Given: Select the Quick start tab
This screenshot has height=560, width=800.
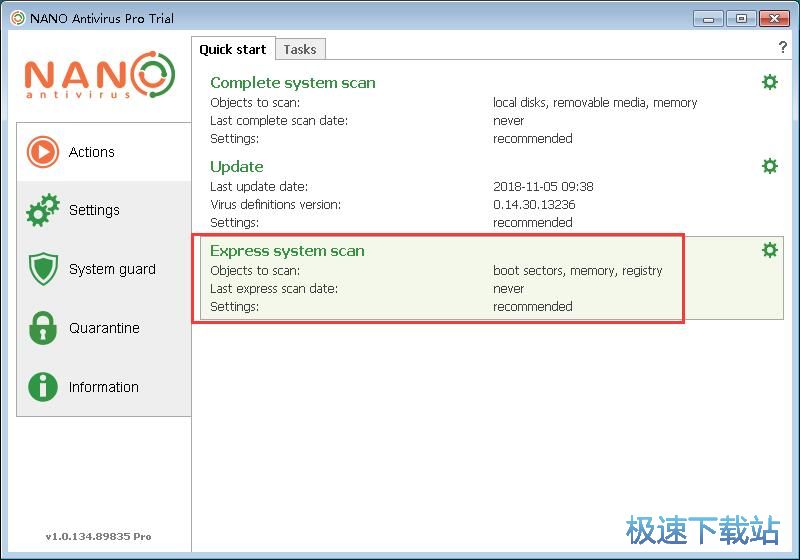Looking at the screenshot, I should coord(233,49).
